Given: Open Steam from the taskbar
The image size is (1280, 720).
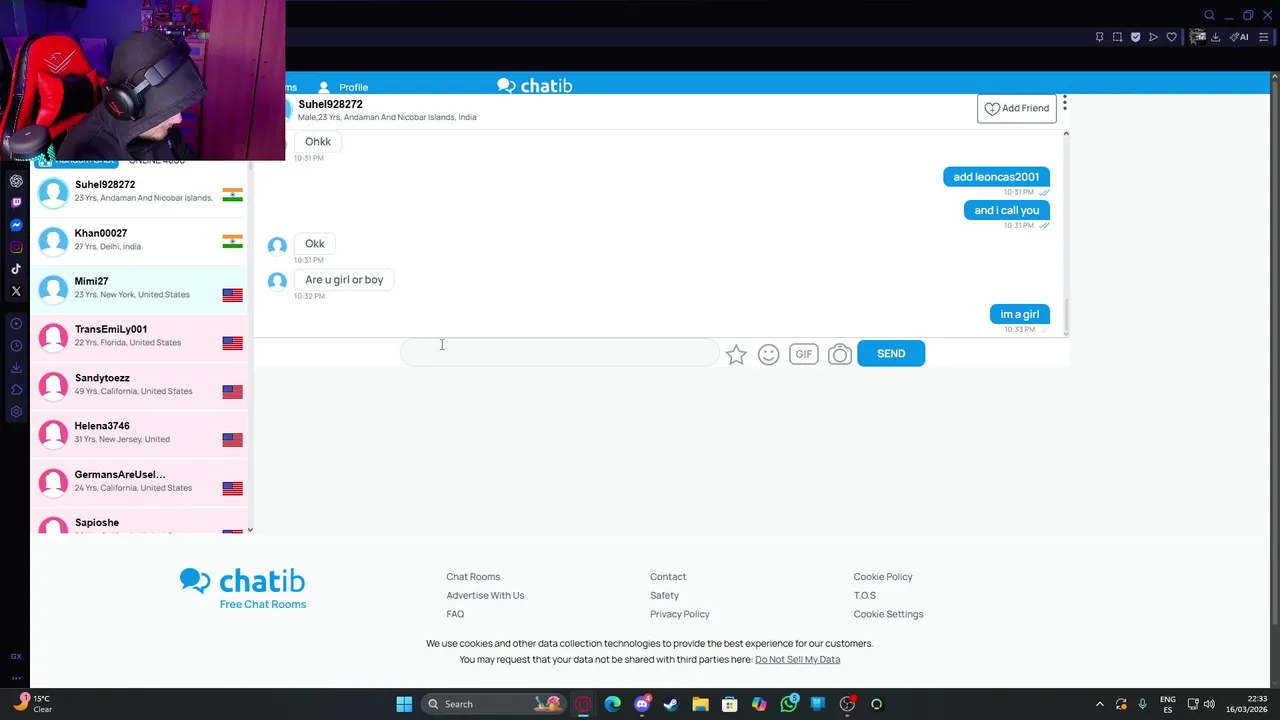Looking at the screenshot, I should pyautogui.click(x=671, y=704).
